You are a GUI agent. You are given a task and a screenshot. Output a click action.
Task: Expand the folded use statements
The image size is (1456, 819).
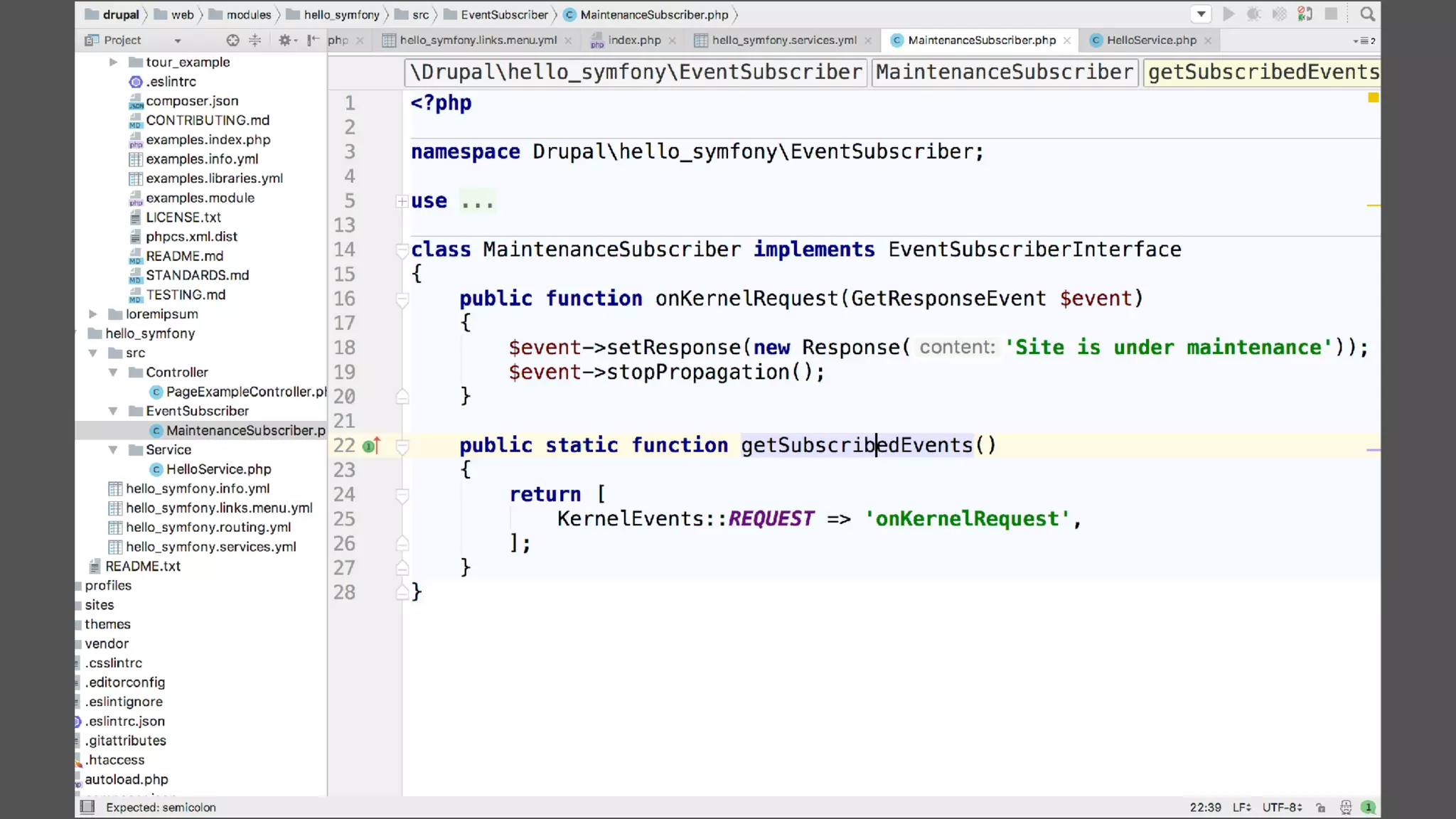click(402, 202)
